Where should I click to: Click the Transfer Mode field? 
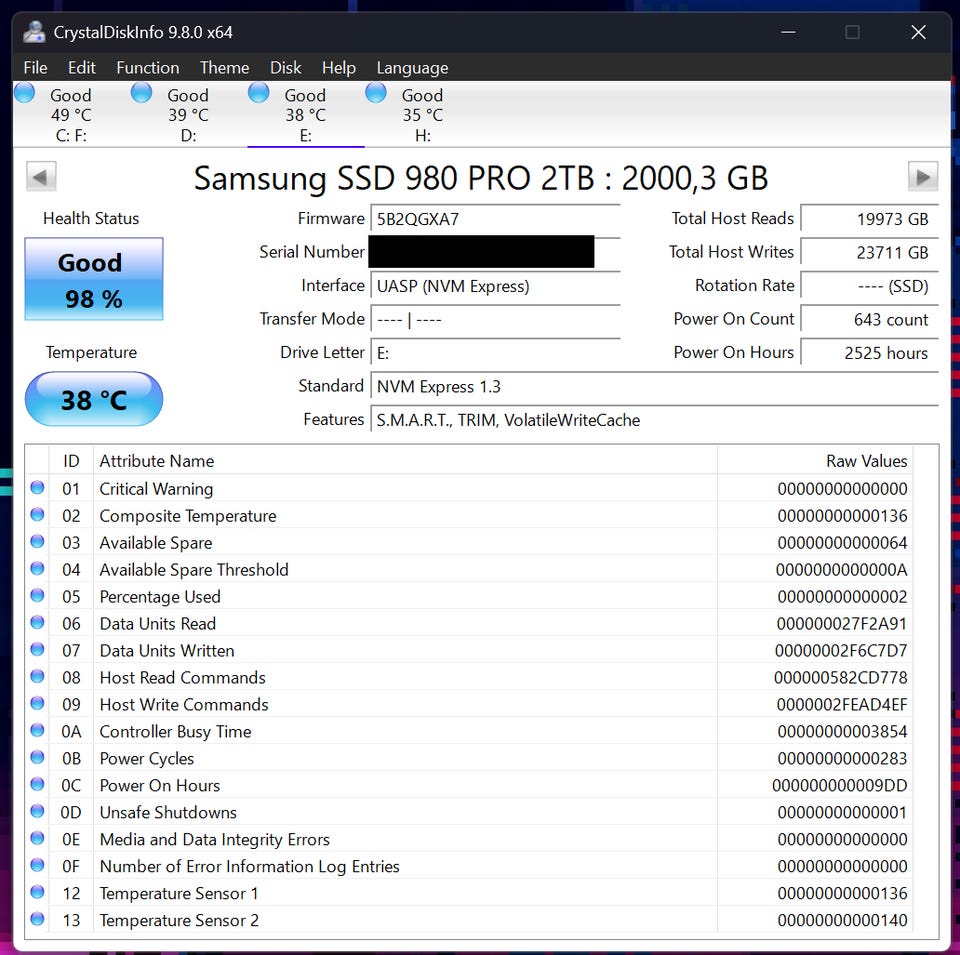tap(495, 320)
